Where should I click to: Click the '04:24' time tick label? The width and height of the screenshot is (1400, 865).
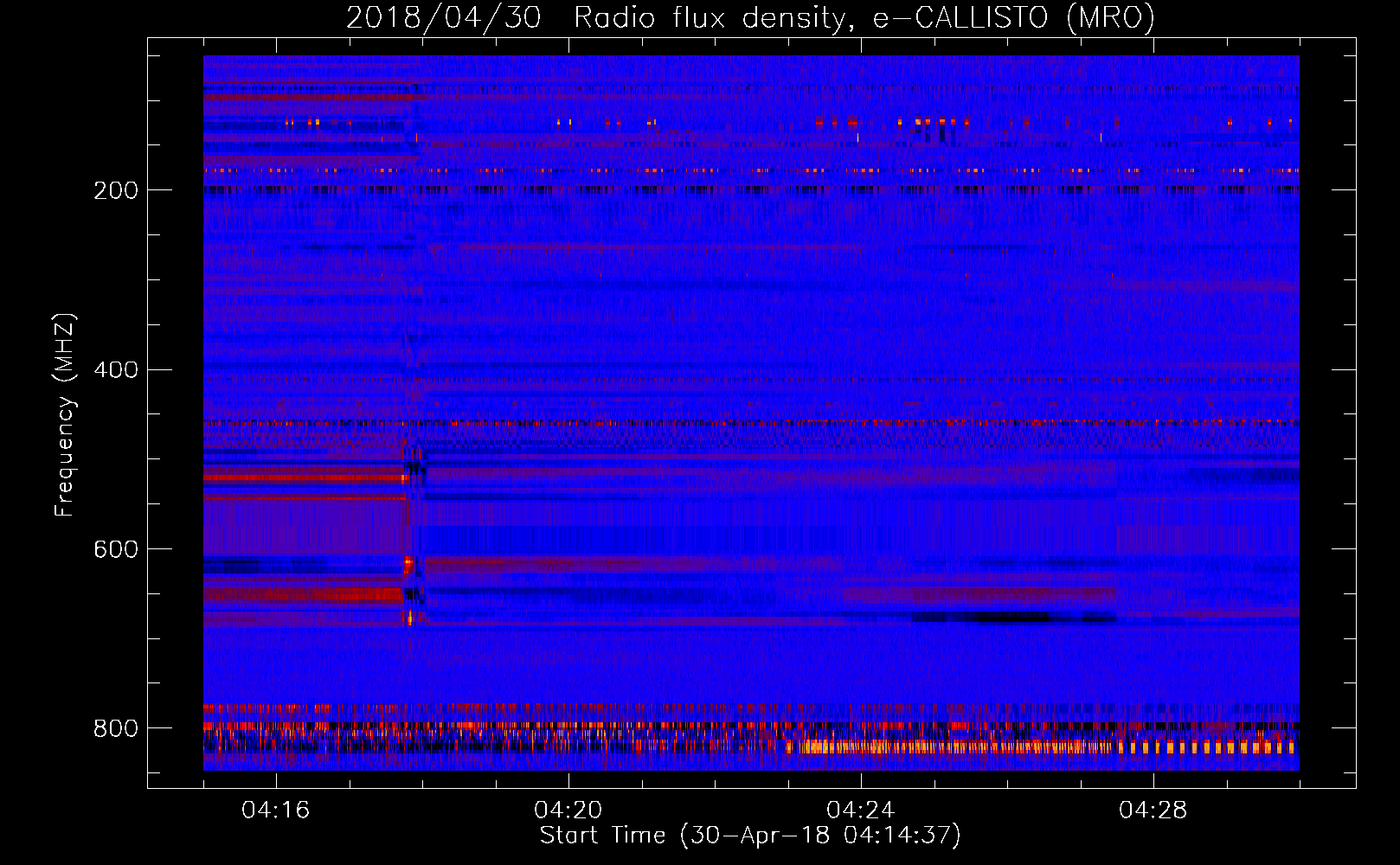point(860,811)
